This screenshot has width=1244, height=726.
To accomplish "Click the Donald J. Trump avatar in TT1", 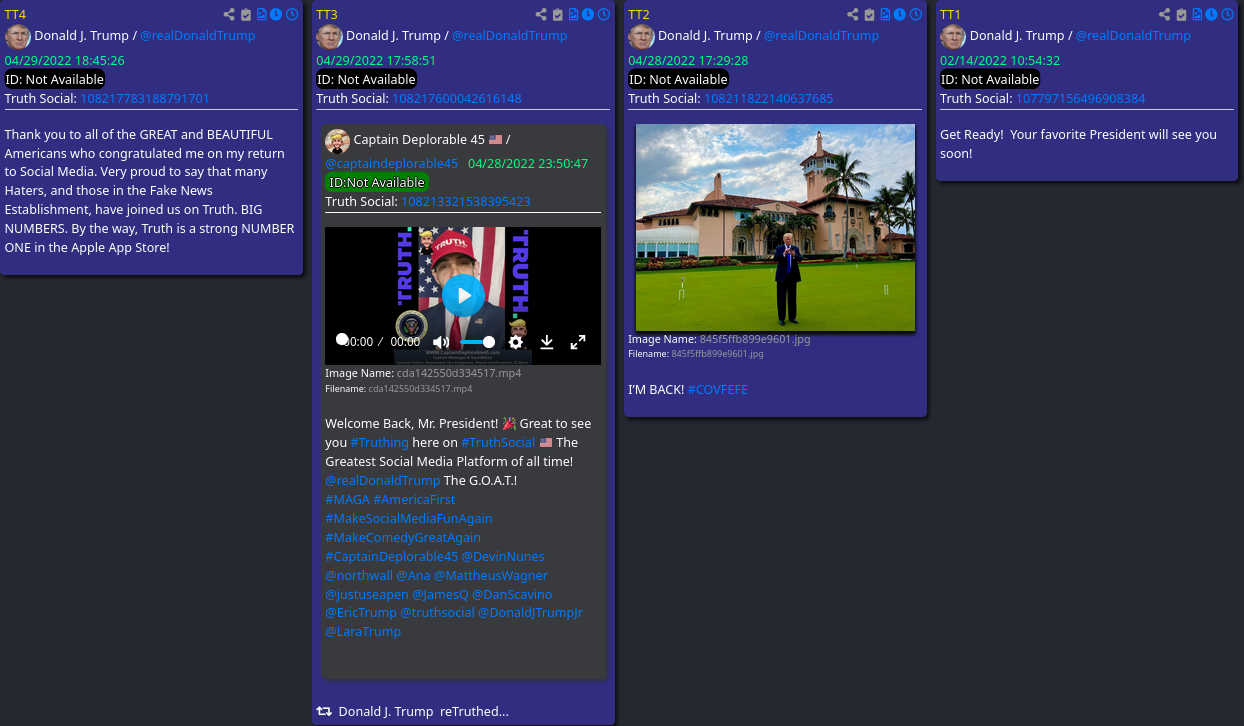I will tap(953, 37).
